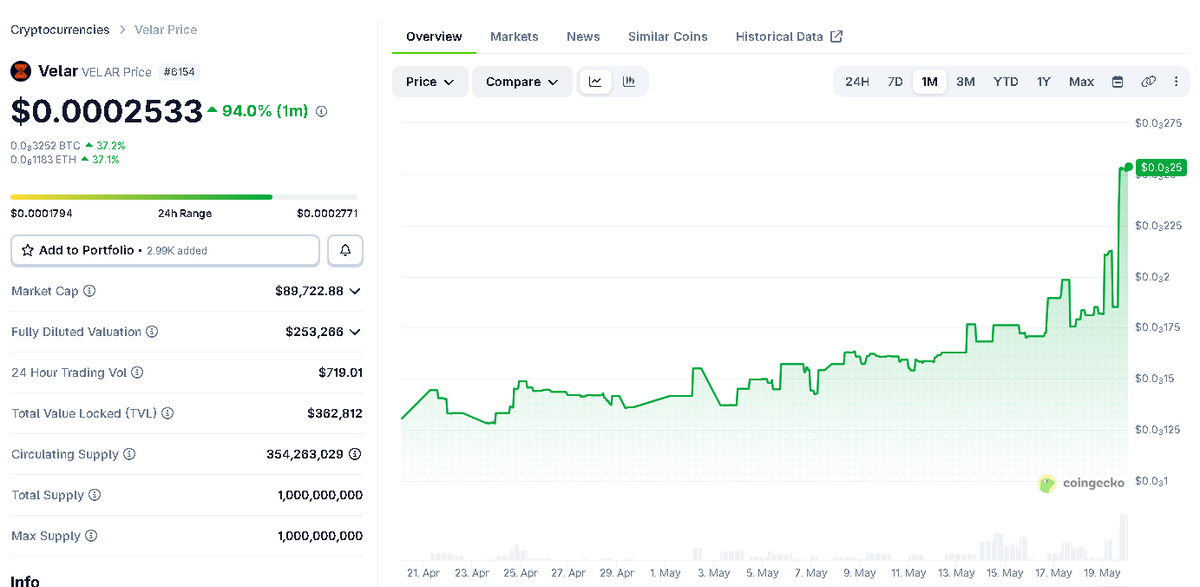Select the Max time range

[1081, 82]
